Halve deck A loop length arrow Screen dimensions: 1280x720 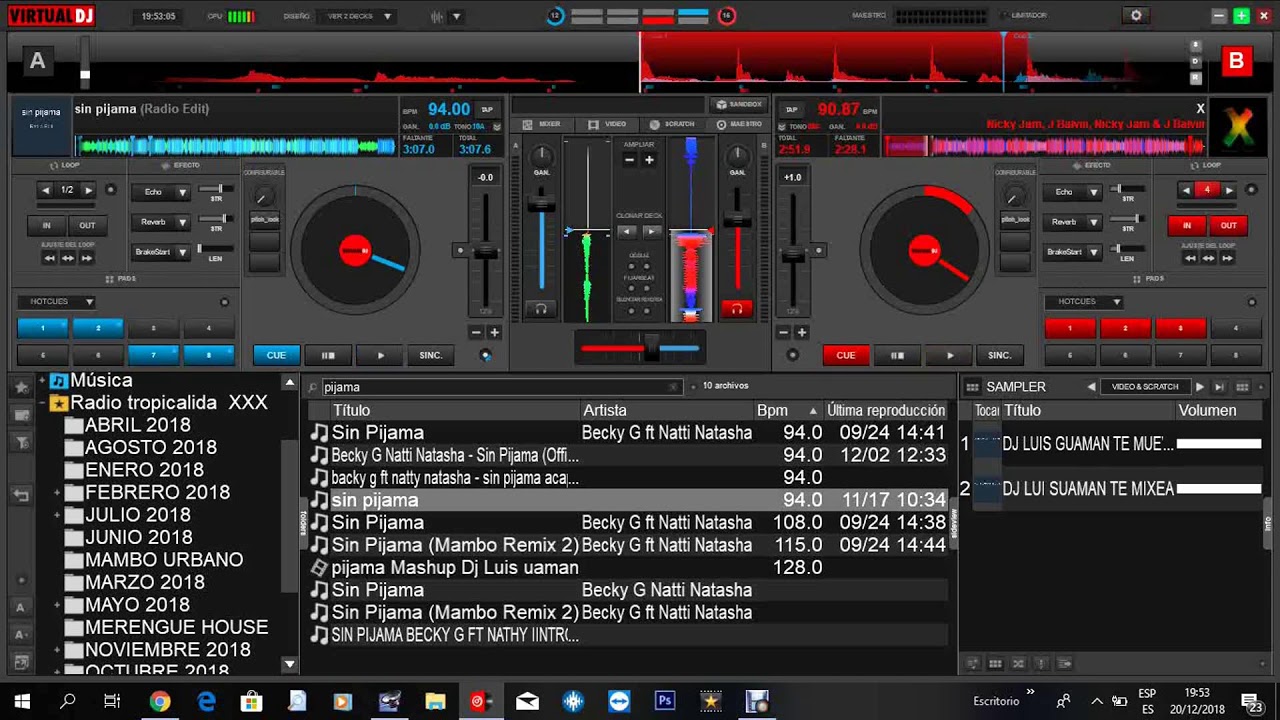click(x=46, y=190)
